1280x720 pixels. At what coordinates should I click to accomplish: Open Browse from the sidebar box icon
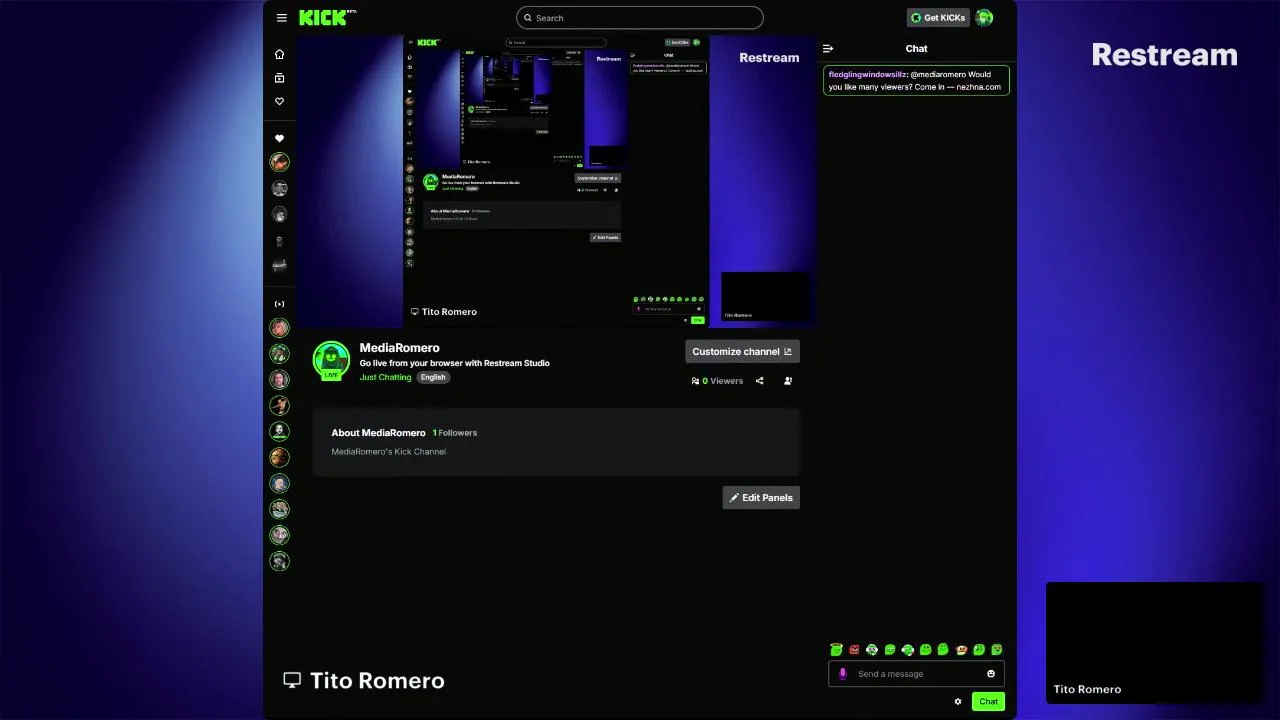pyautogui.click(x=279, y=78)
